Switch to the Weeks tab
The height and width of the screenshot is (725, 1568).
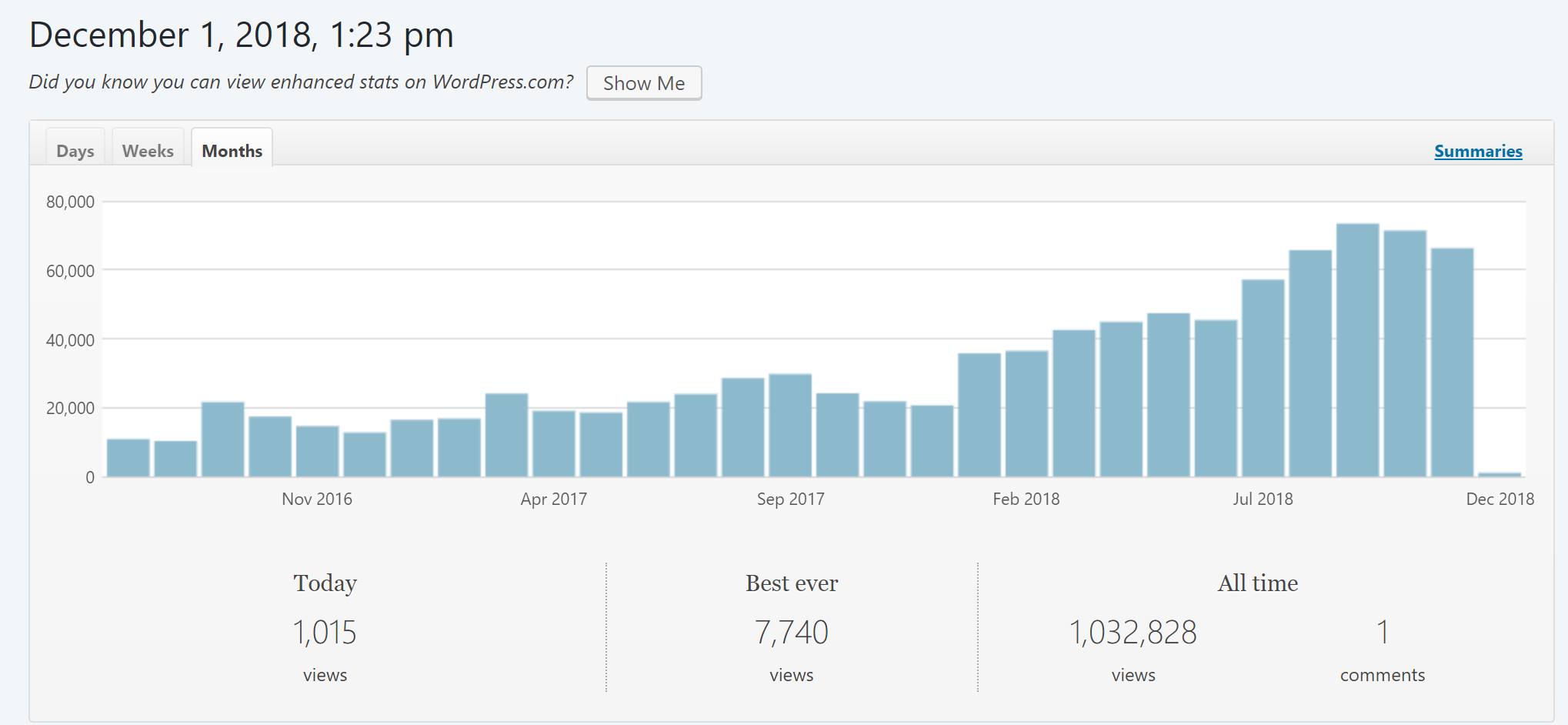tap(148, 150)
